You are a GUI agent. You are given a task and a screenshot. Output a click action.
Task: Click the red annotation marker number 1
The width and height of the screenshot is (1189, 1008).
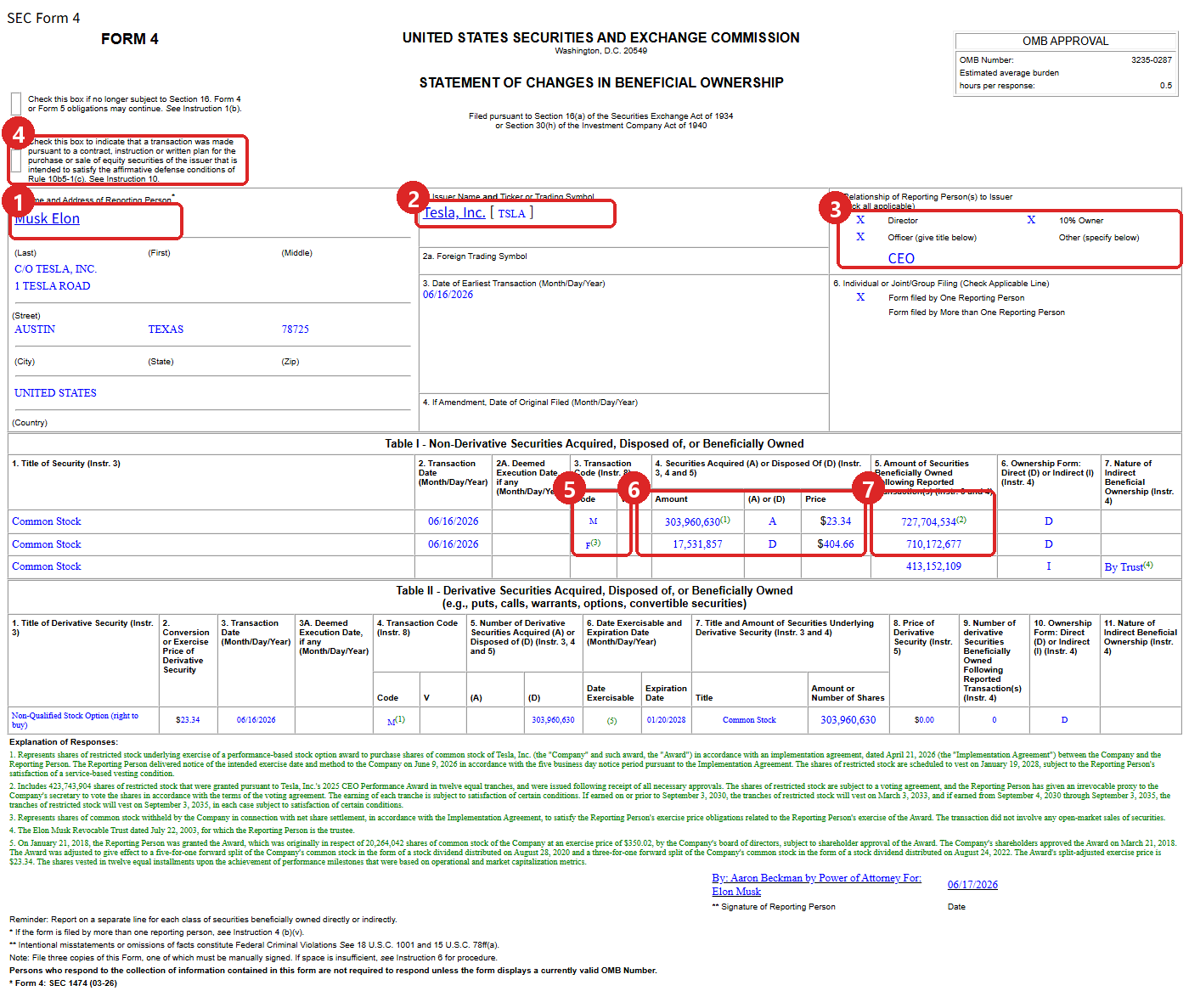coord(18,201)
